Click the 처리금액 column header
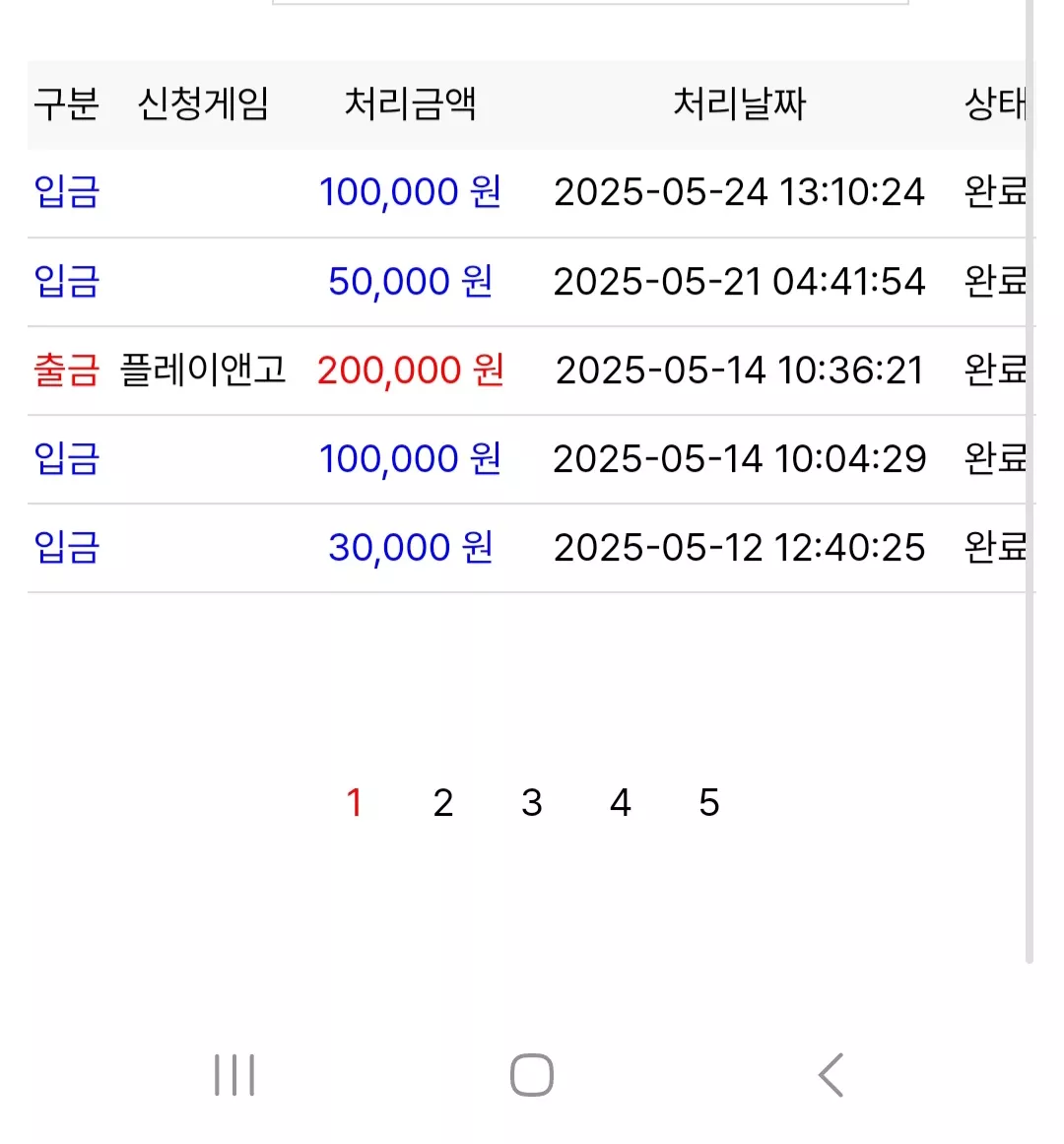The height and width of the screenshot is (1144, 1064). pyautogui.click(x=411, y=103)
